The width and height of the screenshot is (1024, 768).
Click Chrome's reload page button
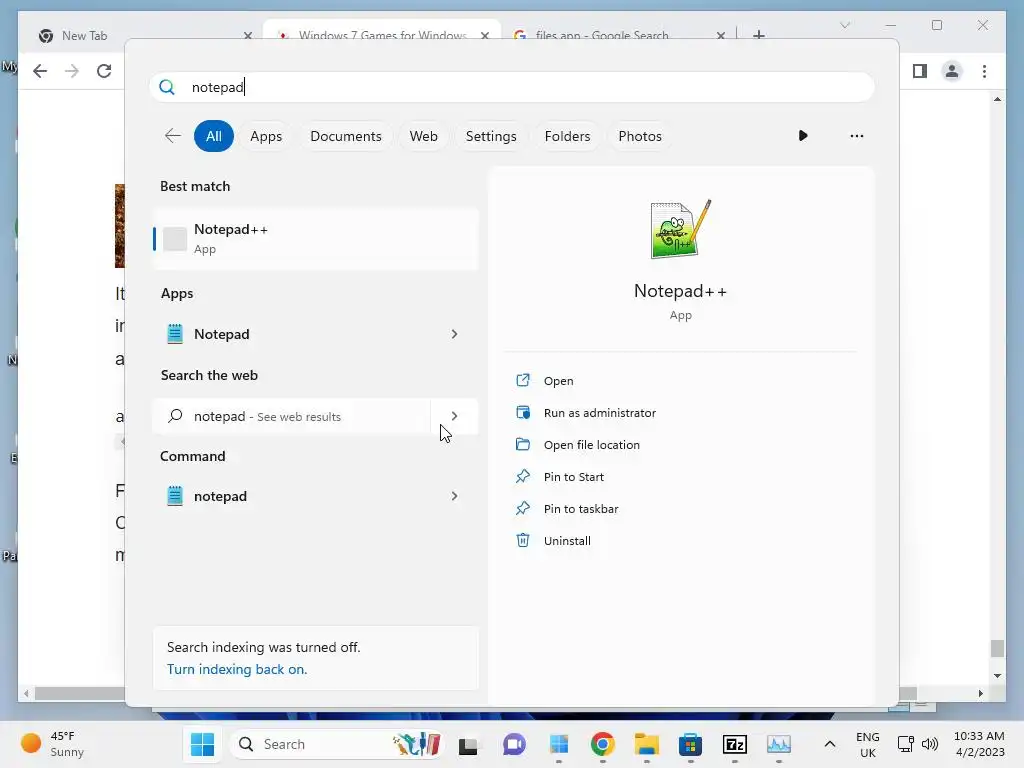104,71
